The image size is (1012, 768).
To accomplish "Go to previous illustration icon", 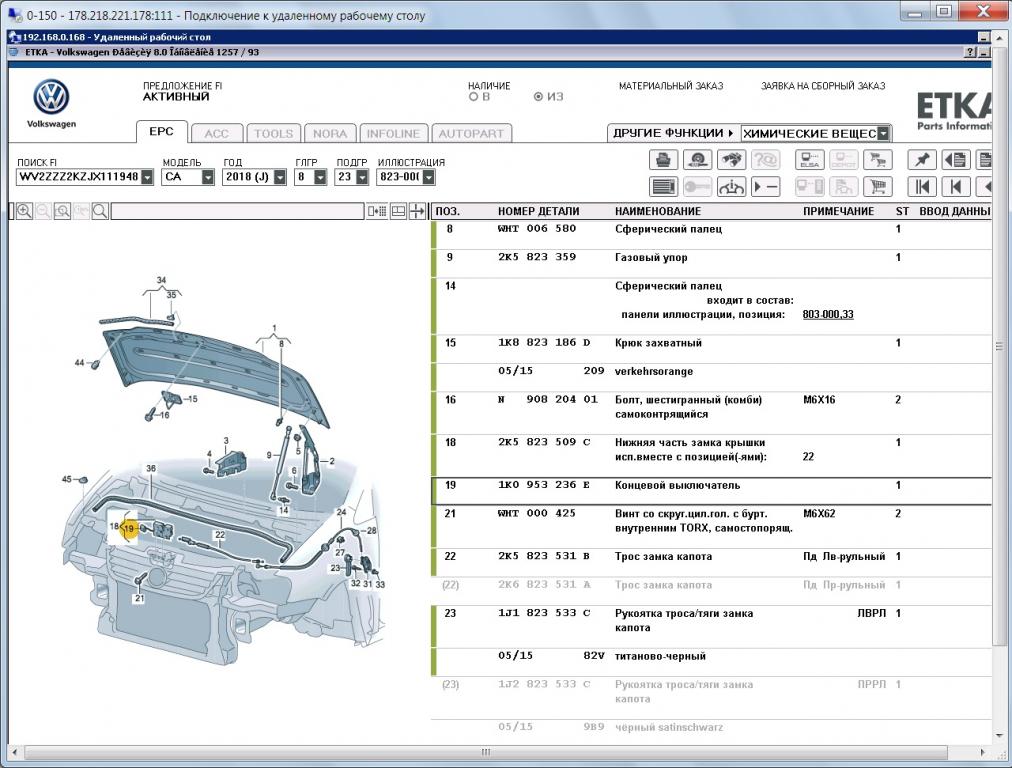I will [x=956, y=187].
